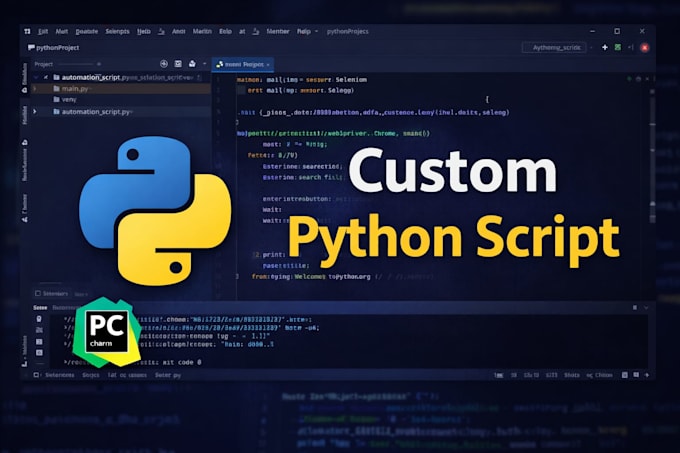Expand the arrow beside automation_script.py
Screen dimensions: 680x453
click(x=35, y=112)
